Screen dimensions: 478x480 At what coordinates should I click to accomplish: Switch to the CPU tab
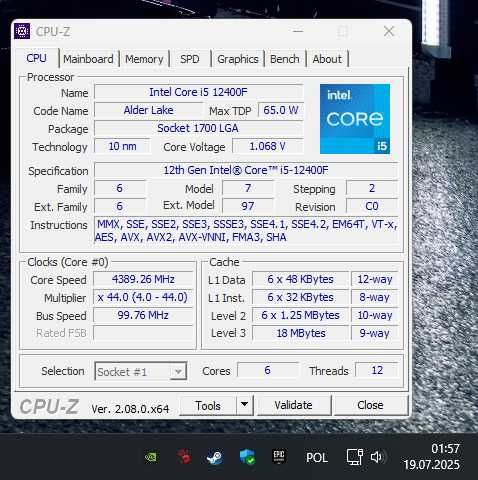[x=37, y=58]
